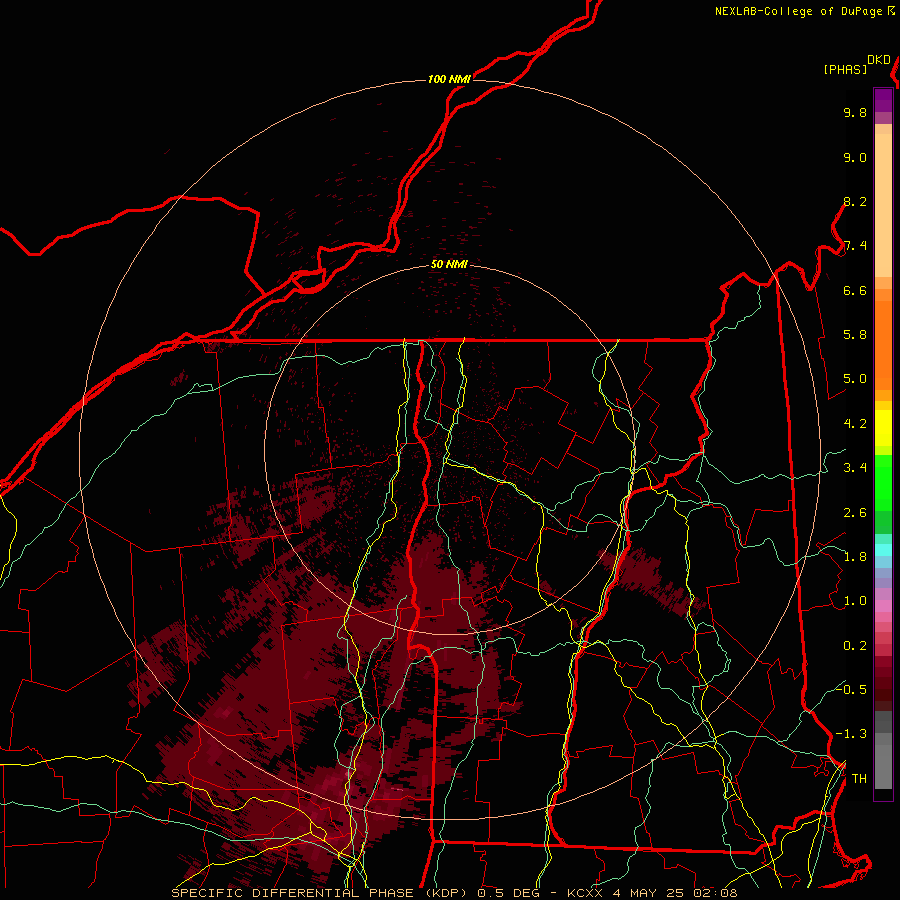
Task: Click the 0.2 scale value
Action: (855, 646)
